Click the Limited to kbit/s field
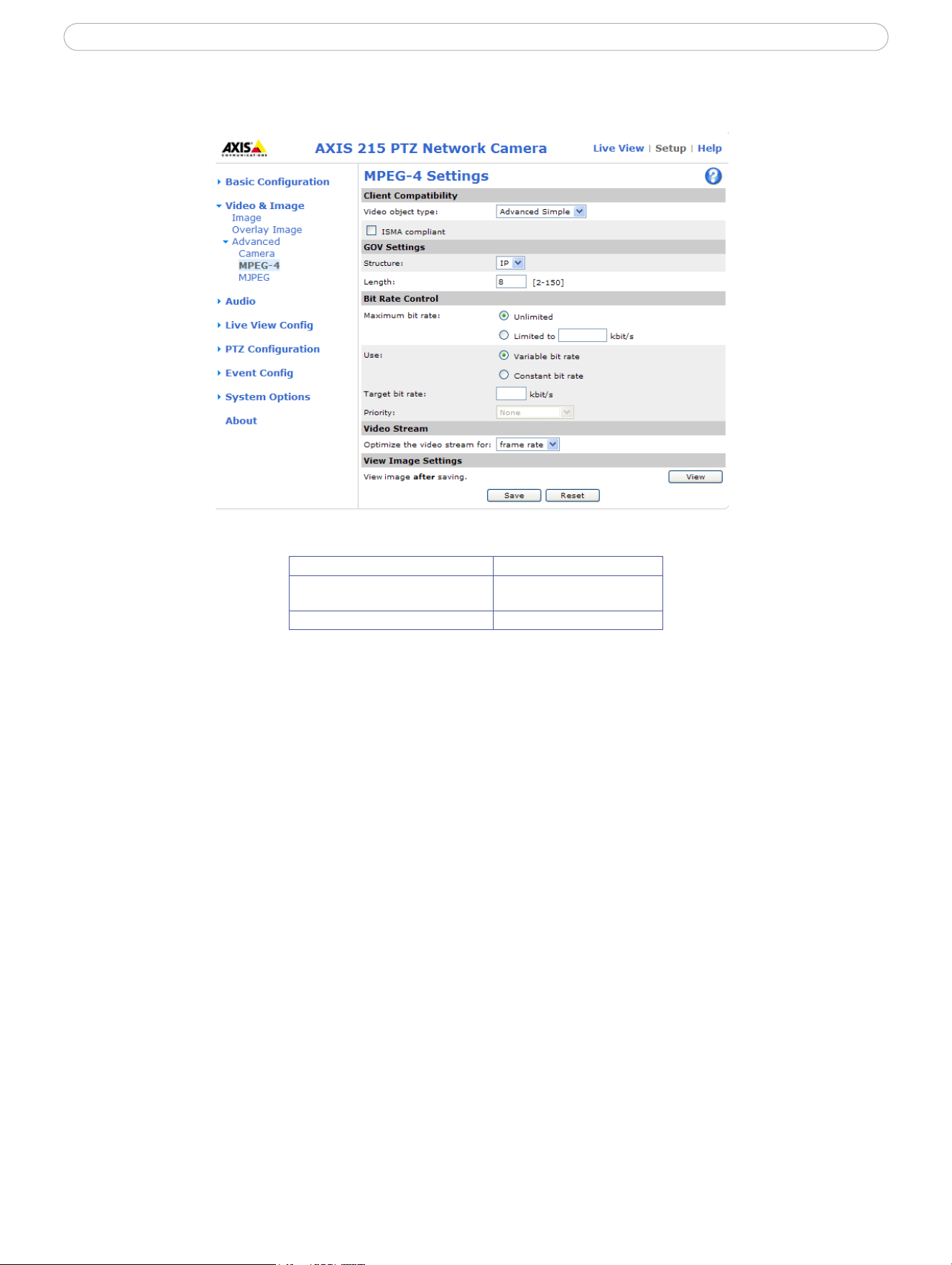 (583, 335)
